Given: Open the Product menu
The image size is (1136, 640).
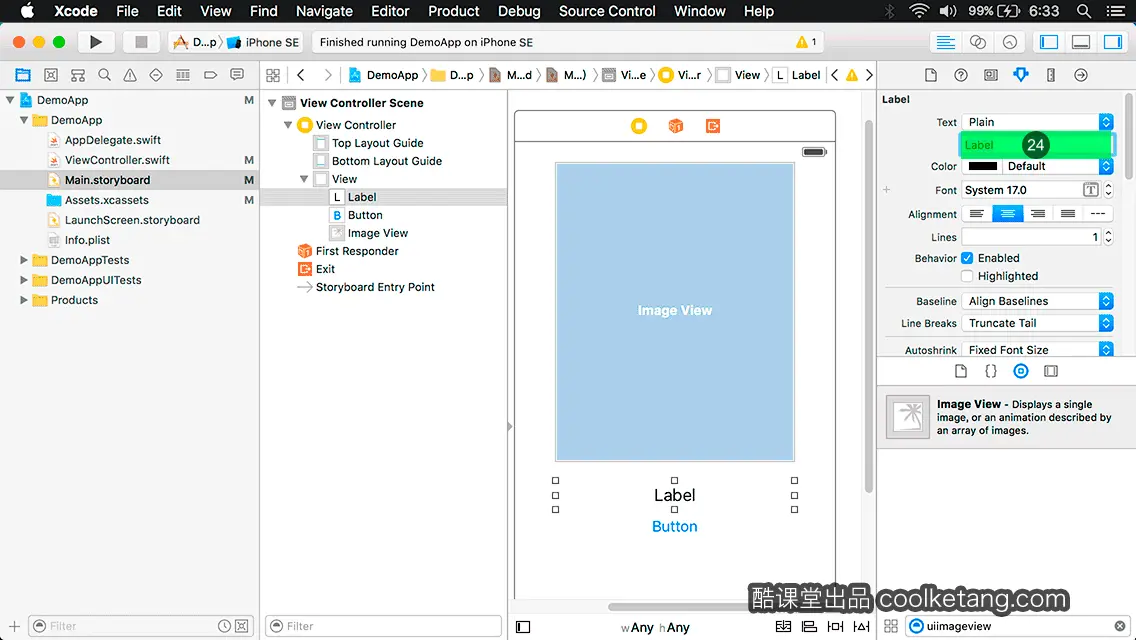Looking at the screenshot, I should [454, 11].
